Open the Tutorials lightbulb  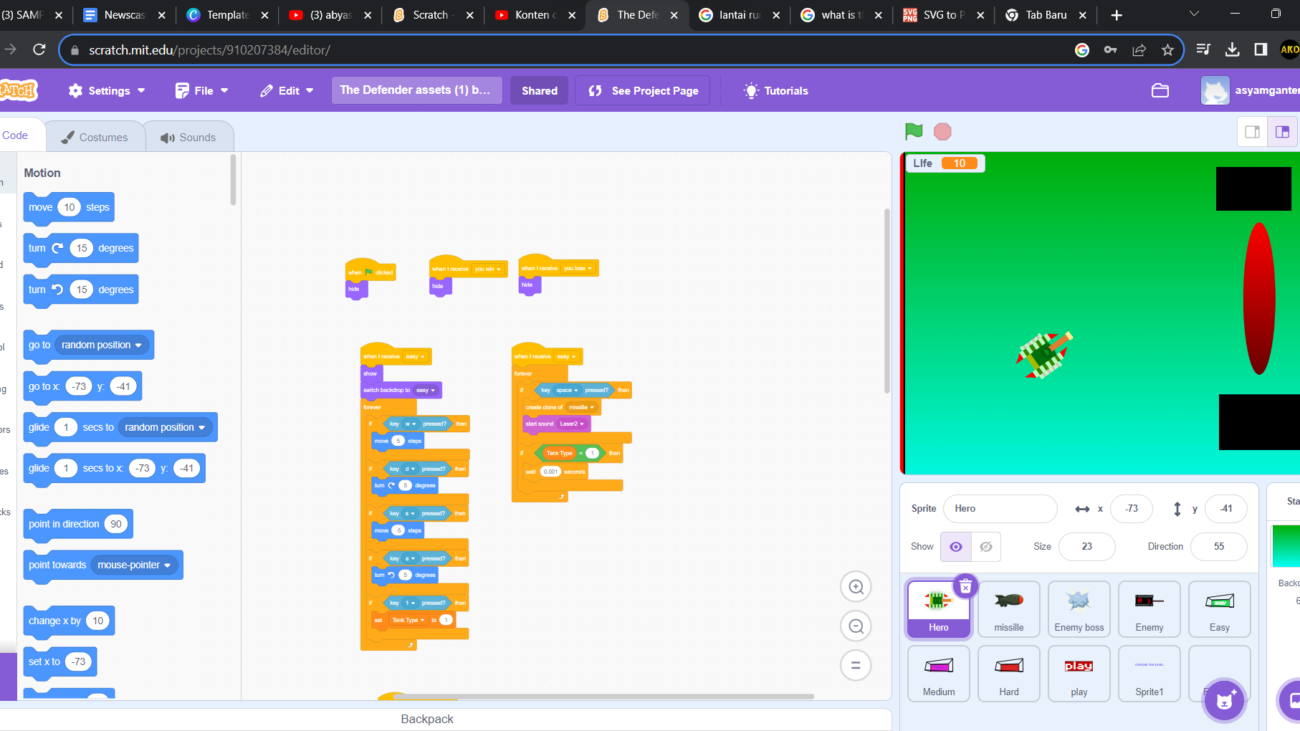(776, 90)
